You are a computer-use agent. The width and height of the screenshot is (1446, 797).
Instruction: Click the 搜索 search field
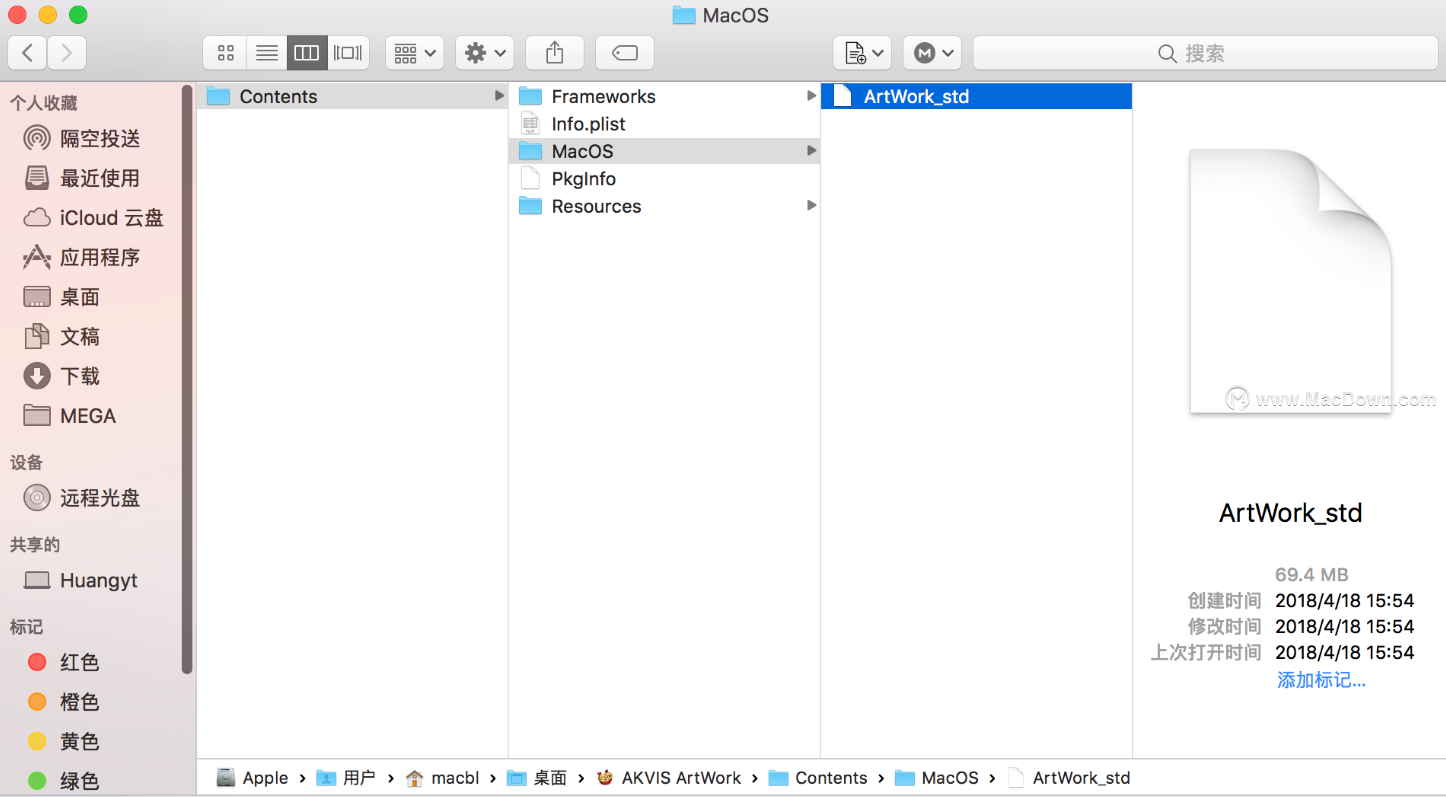[1205, 53]
